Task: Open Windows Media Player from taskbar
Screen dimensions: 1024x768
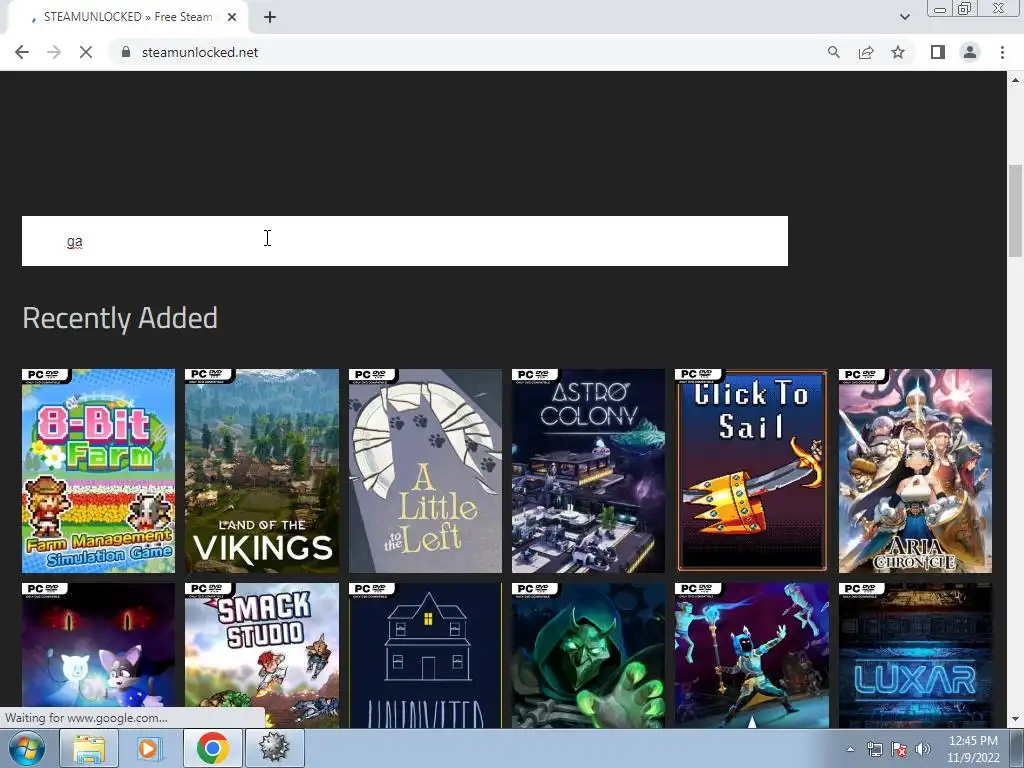Action: tap(150, 748)
